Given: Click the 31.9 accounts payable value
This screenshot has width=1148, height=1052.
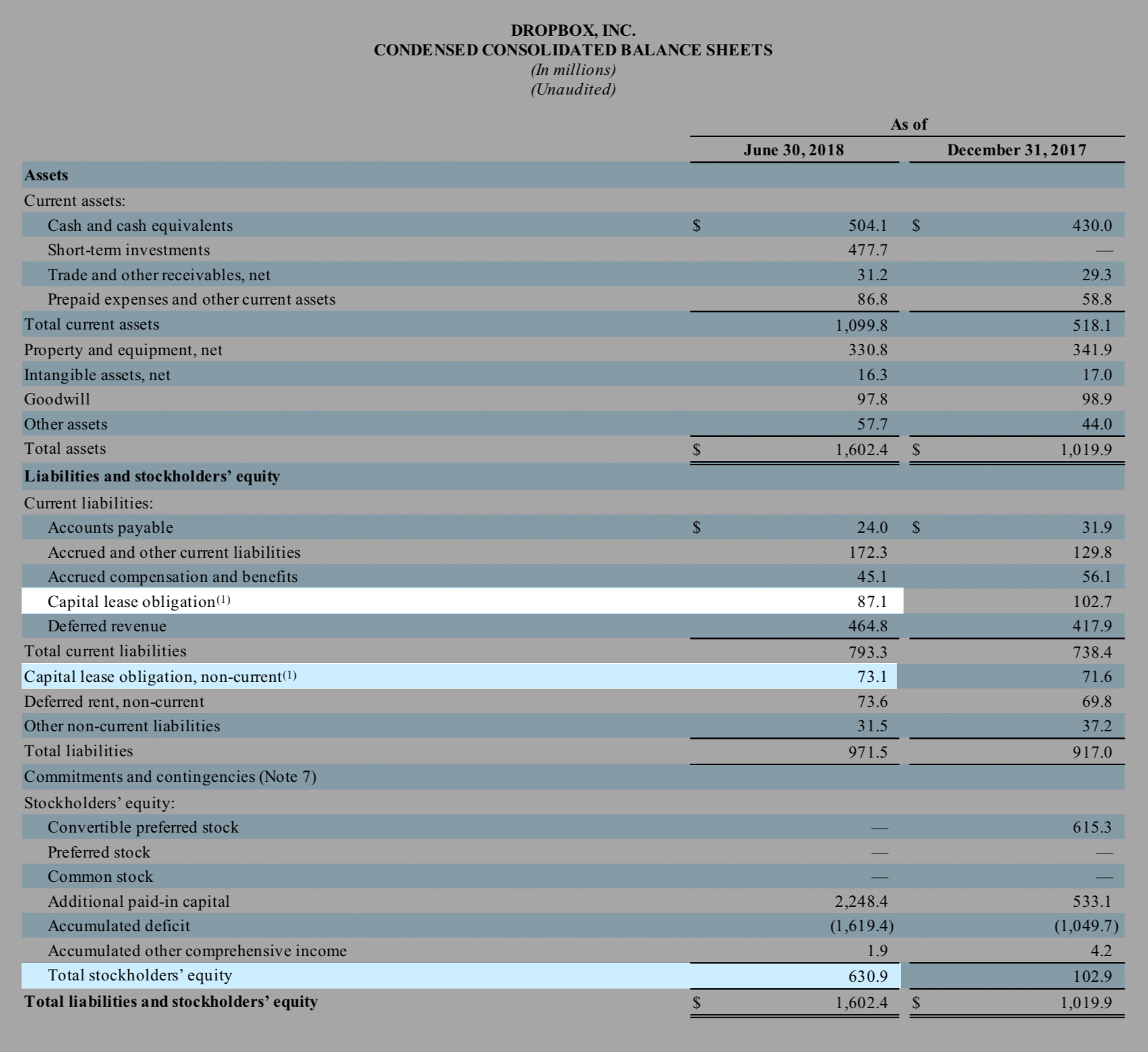Looking at the screenshot, I should (x=1097, y=527).
